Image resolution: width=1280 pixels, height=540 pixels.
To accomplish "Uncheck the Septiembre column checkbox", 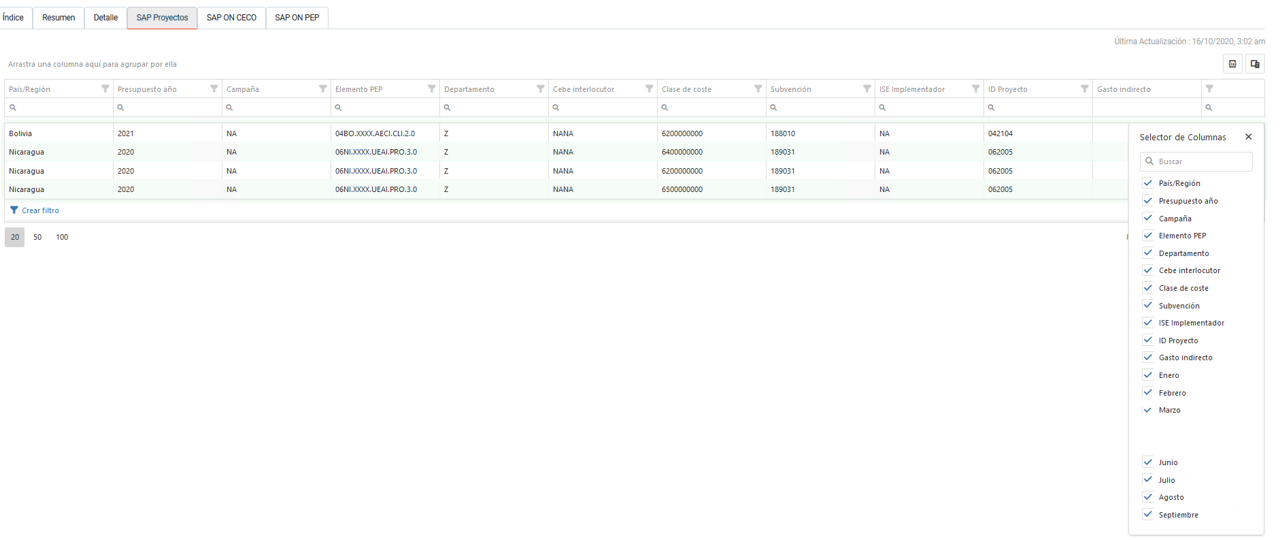I will (1148, 515).
